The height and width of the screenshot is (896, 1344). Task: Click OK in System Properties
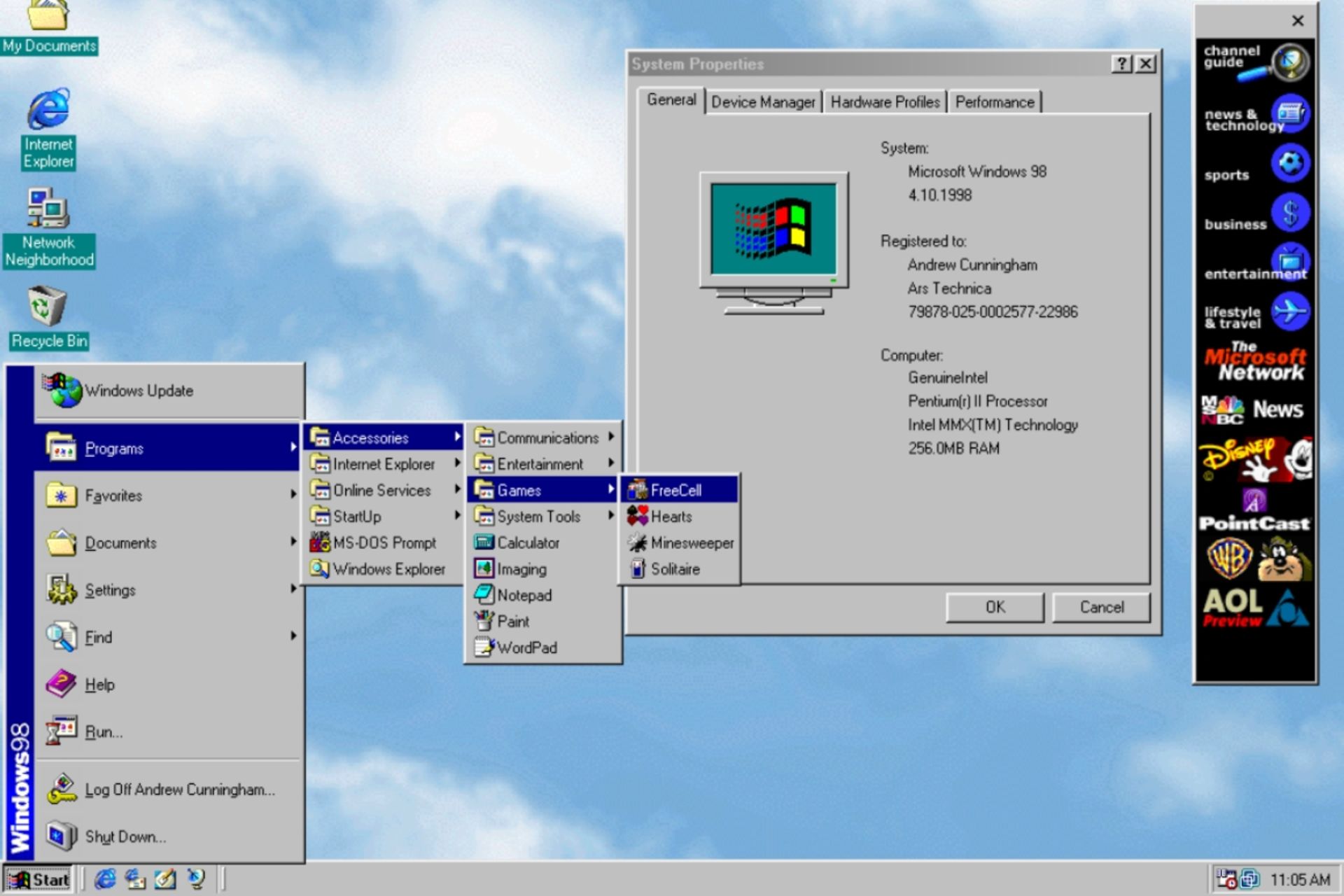pos(995,608)
